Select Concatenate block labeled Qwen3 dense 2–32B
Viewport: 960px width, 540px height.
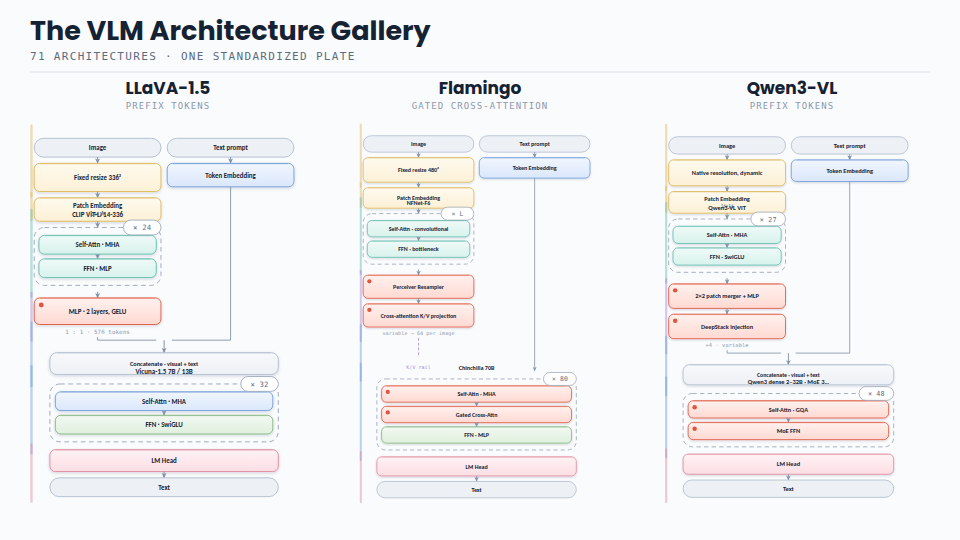point(788,375)
